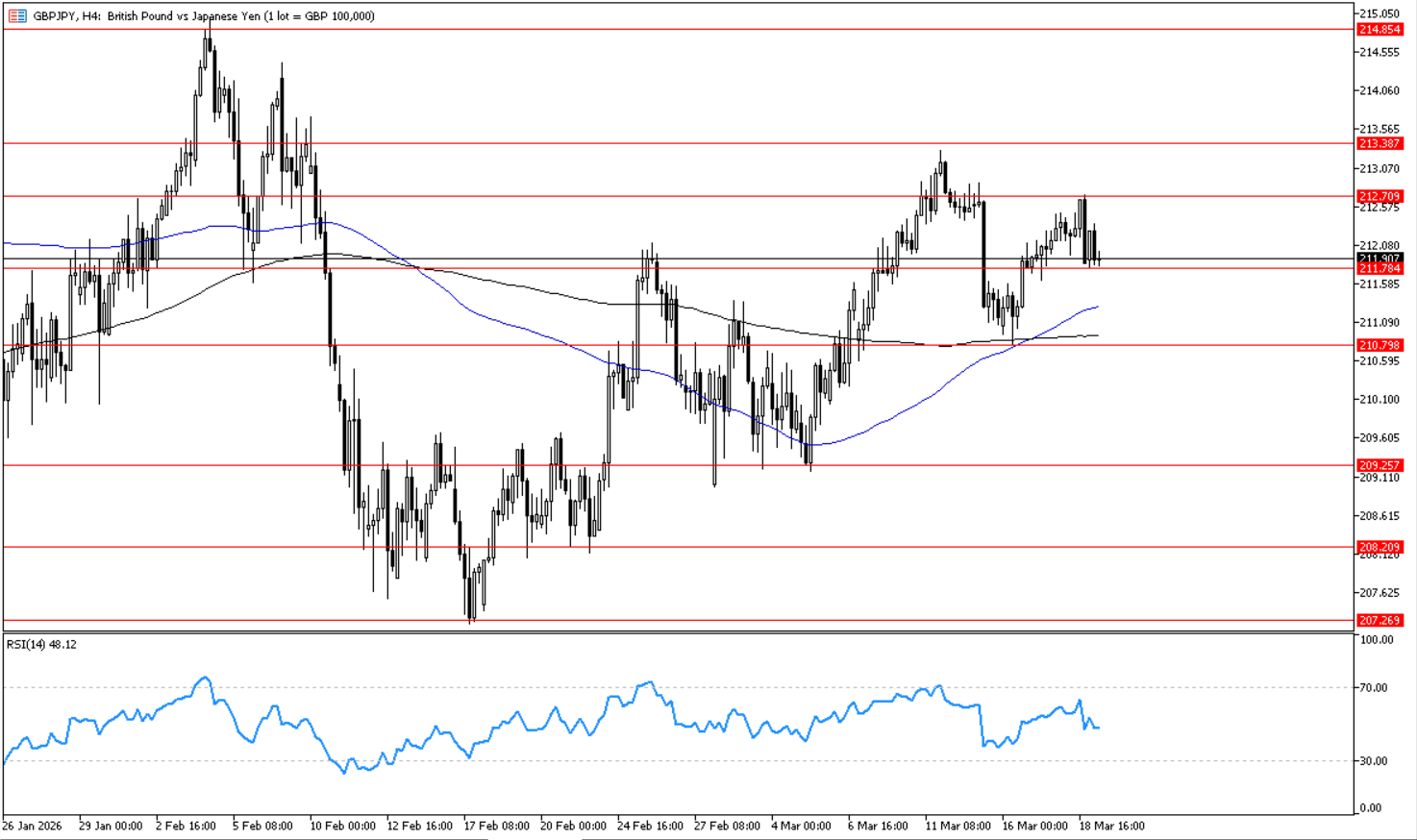This screenshot has height=840, width=1417.
Task: Select the 207.269 red price level label
Action: (1380, 620)
